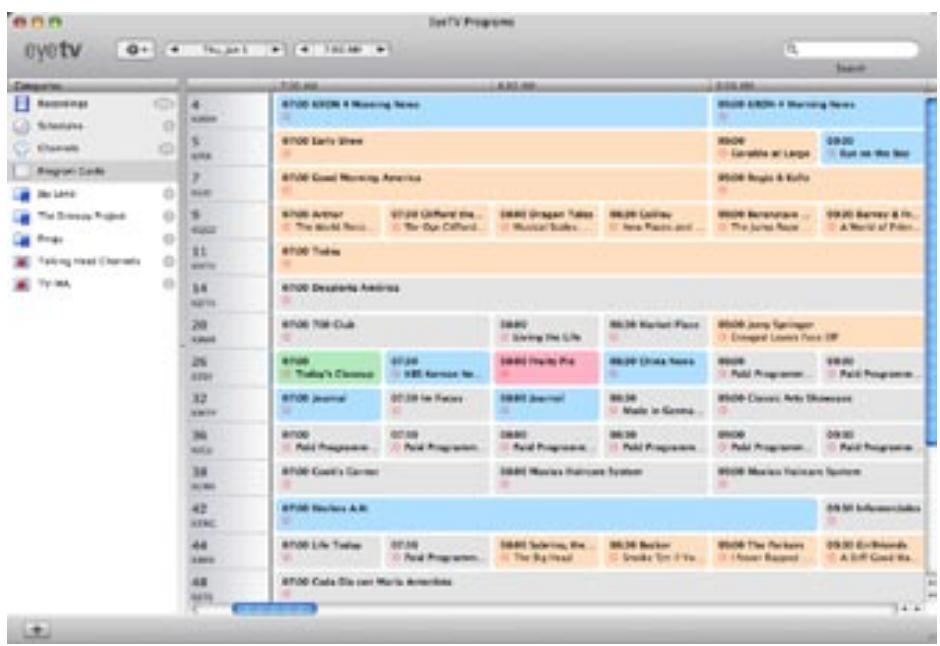This screenshot has width=940, height=646.
Task: Tick record box beside Eye on the Bay
Action: click(832, 154)
